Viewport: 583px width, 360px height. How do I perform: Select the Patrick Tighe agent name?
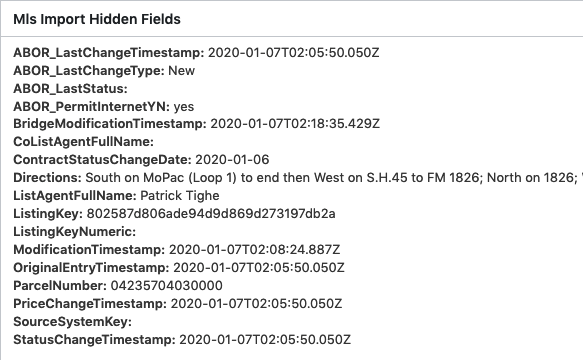point(180,196)
